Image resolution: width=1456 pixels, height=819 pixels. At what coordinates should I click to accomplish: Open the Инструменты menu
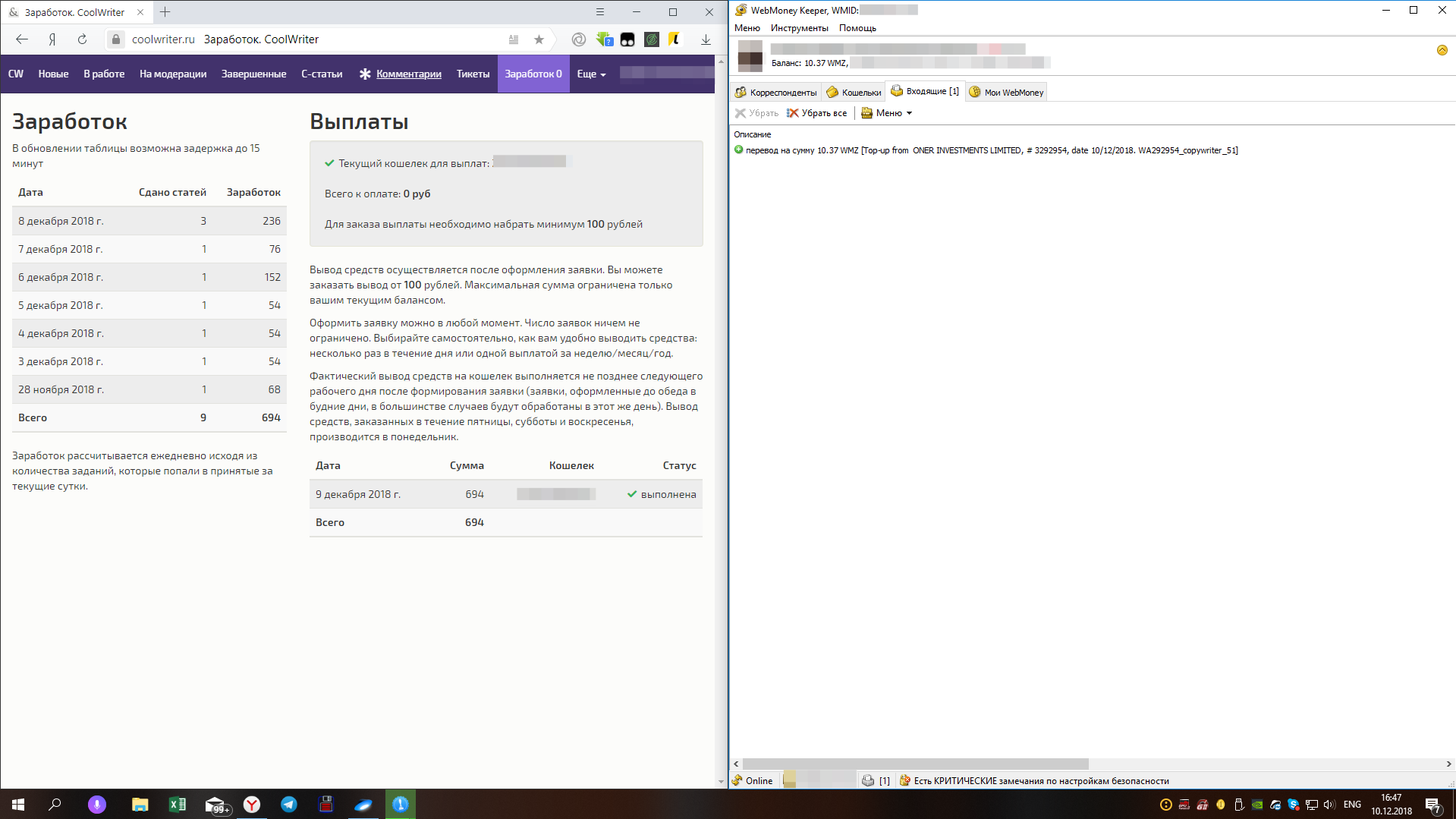tap(799, 28)
